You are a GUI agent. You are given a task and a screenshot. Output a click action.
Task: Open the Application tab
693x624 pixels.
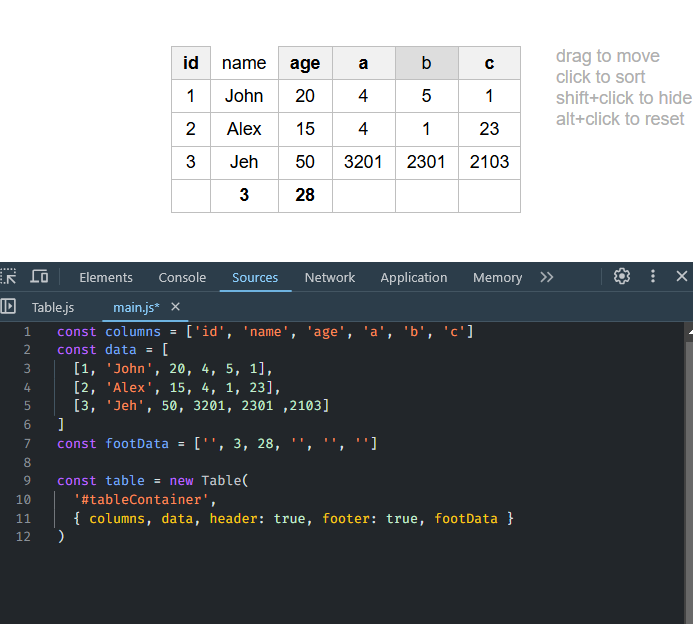pyautogui.click(x=414, y=277)
